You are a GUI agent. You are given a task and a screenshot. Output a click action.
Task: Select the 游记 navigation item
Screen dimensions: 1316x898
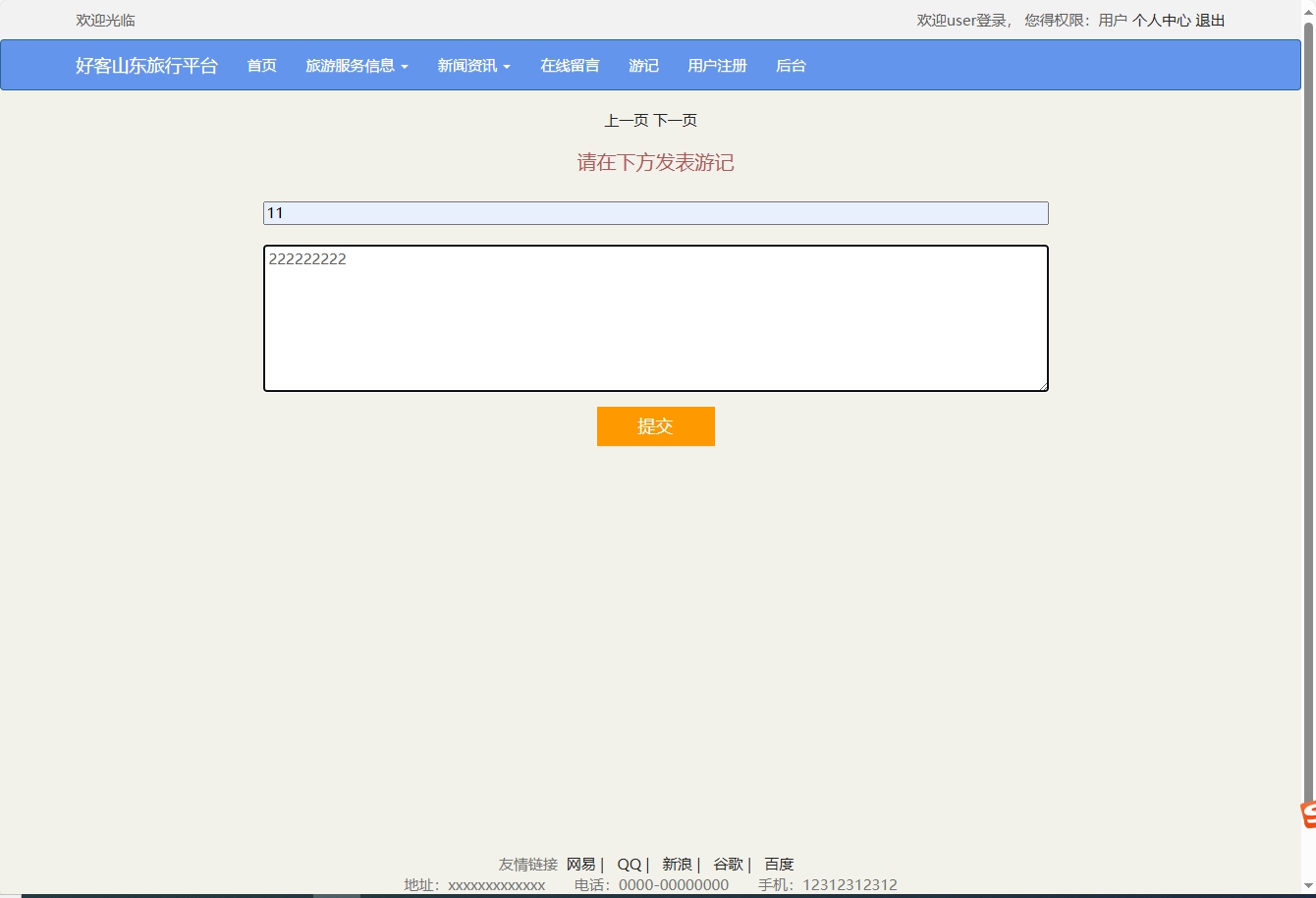click(643, 66)
